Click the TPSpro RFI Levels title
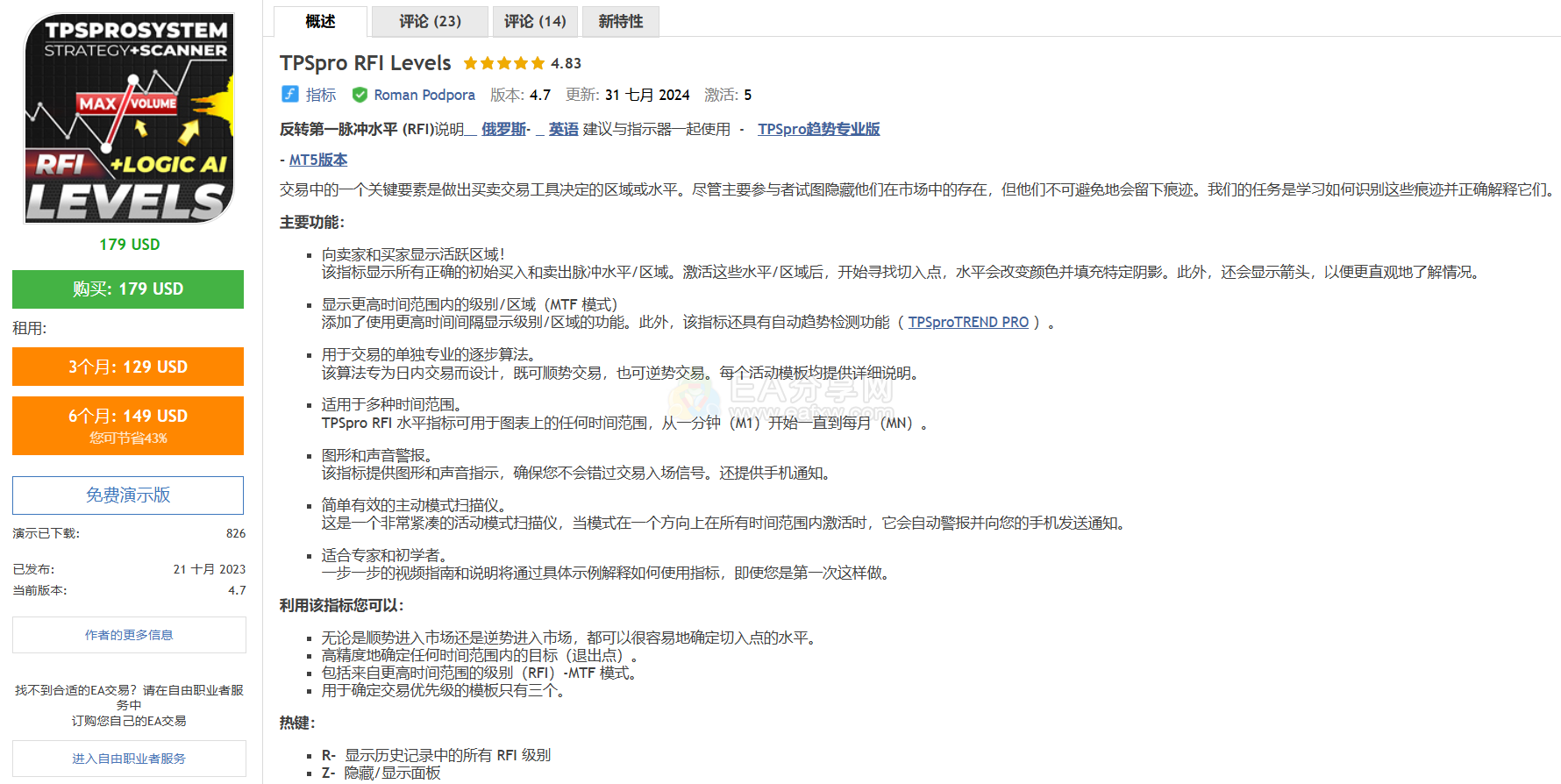 click(365, 63)
